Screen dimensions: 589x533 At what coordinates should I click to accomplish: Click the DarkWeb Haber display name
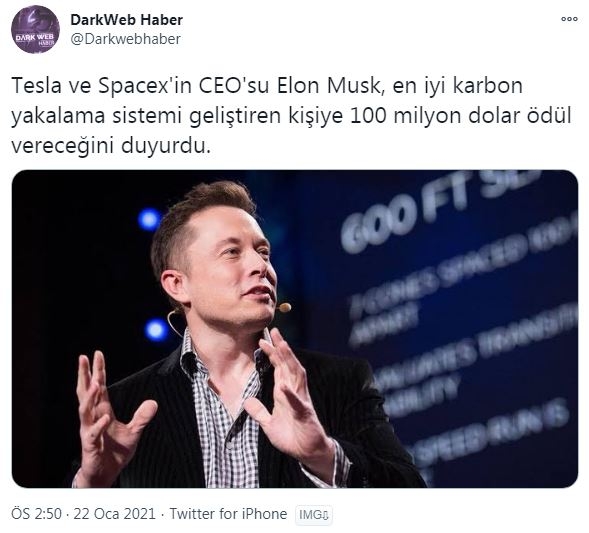[127, 20]
